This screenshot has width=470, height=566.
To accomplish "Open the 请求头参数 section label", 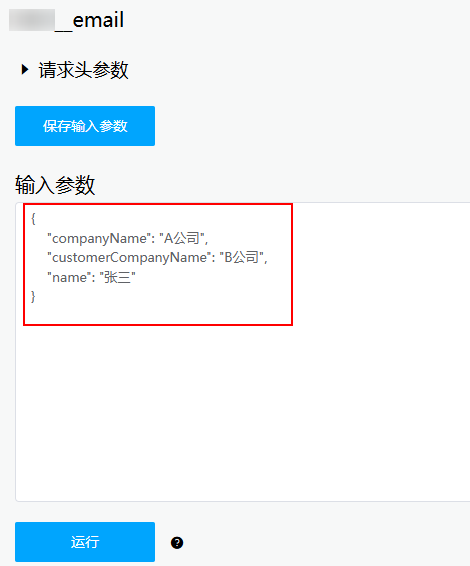I will coord(83,70).
